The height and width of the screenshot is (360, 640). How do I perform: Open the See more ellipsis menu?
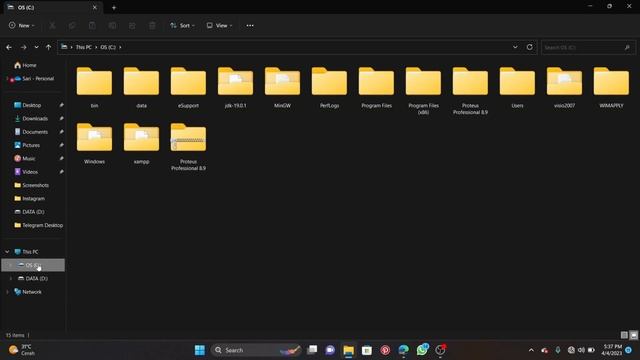pyautogui.click(x=250, y=25)
